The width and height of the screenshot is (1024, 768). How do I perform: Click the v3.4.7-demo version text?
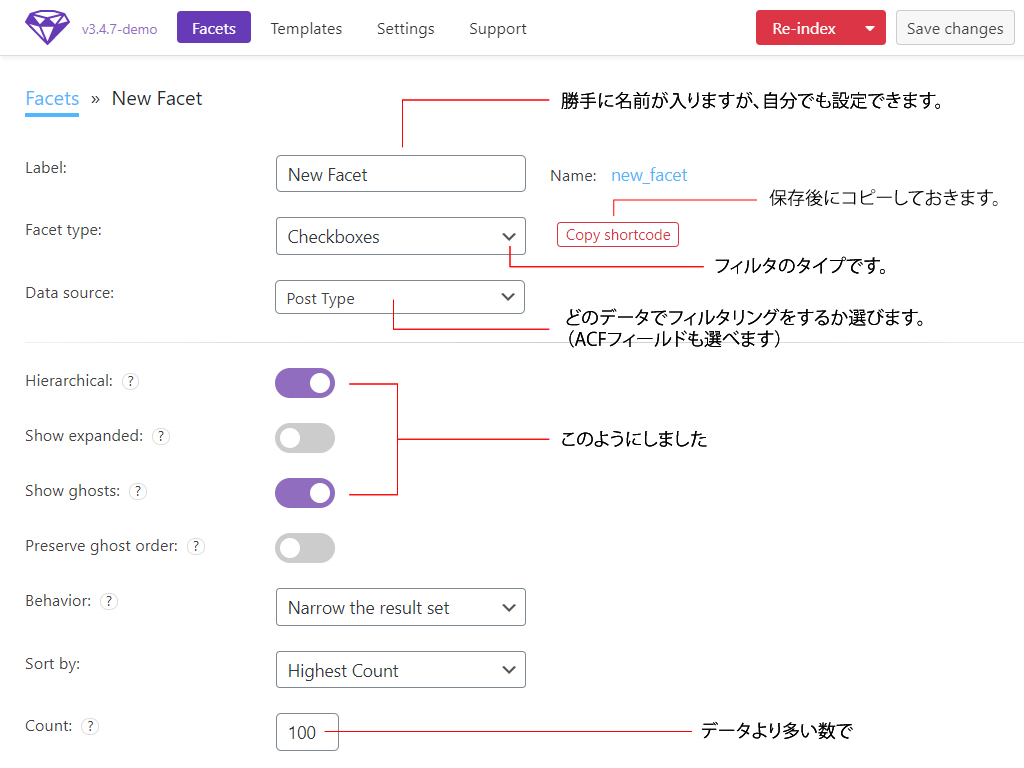(x=120, y=29)
